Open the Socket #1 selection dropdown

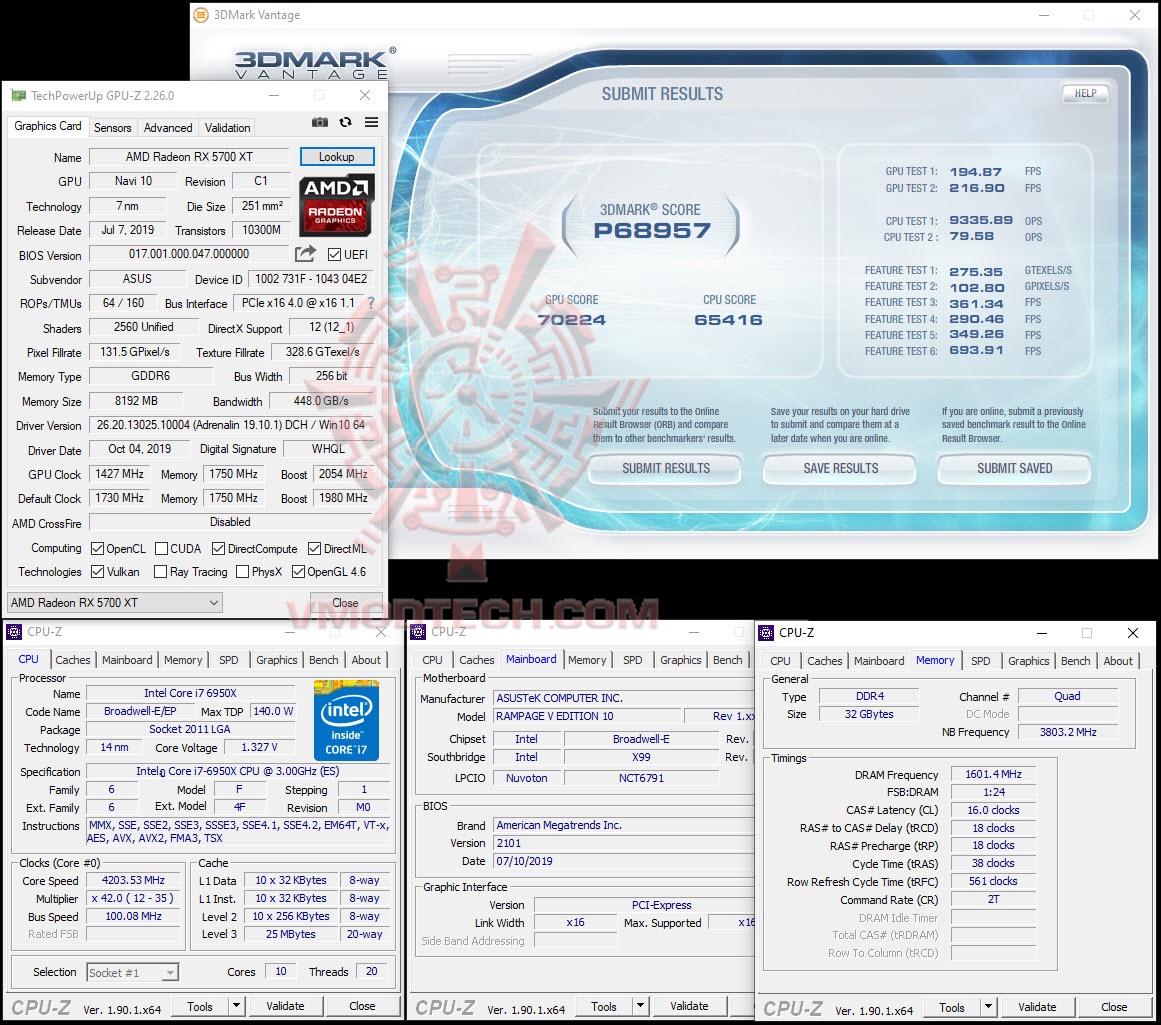(x=133, y=972)
